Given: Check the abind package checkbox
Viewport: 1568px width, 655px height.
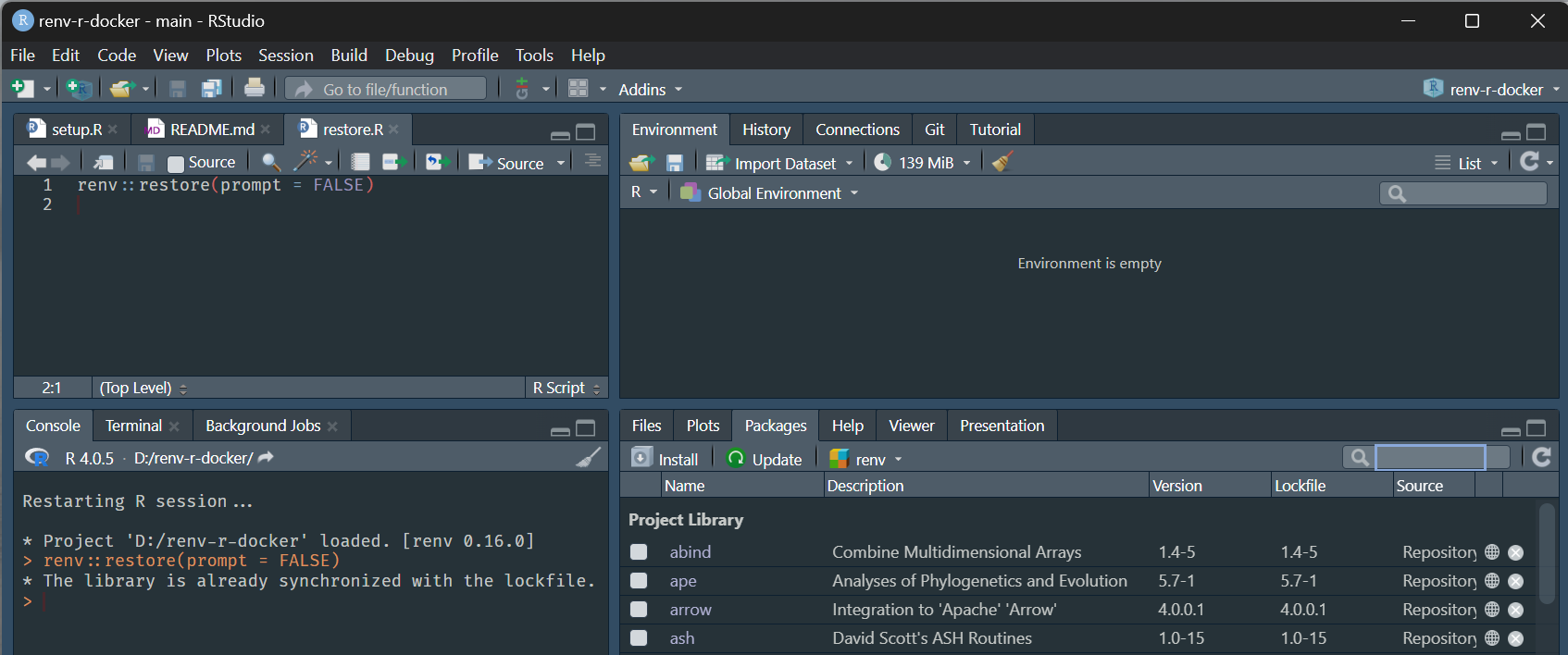Looking at the screenshot, I should pyautogui.click(x=639, y=551).
